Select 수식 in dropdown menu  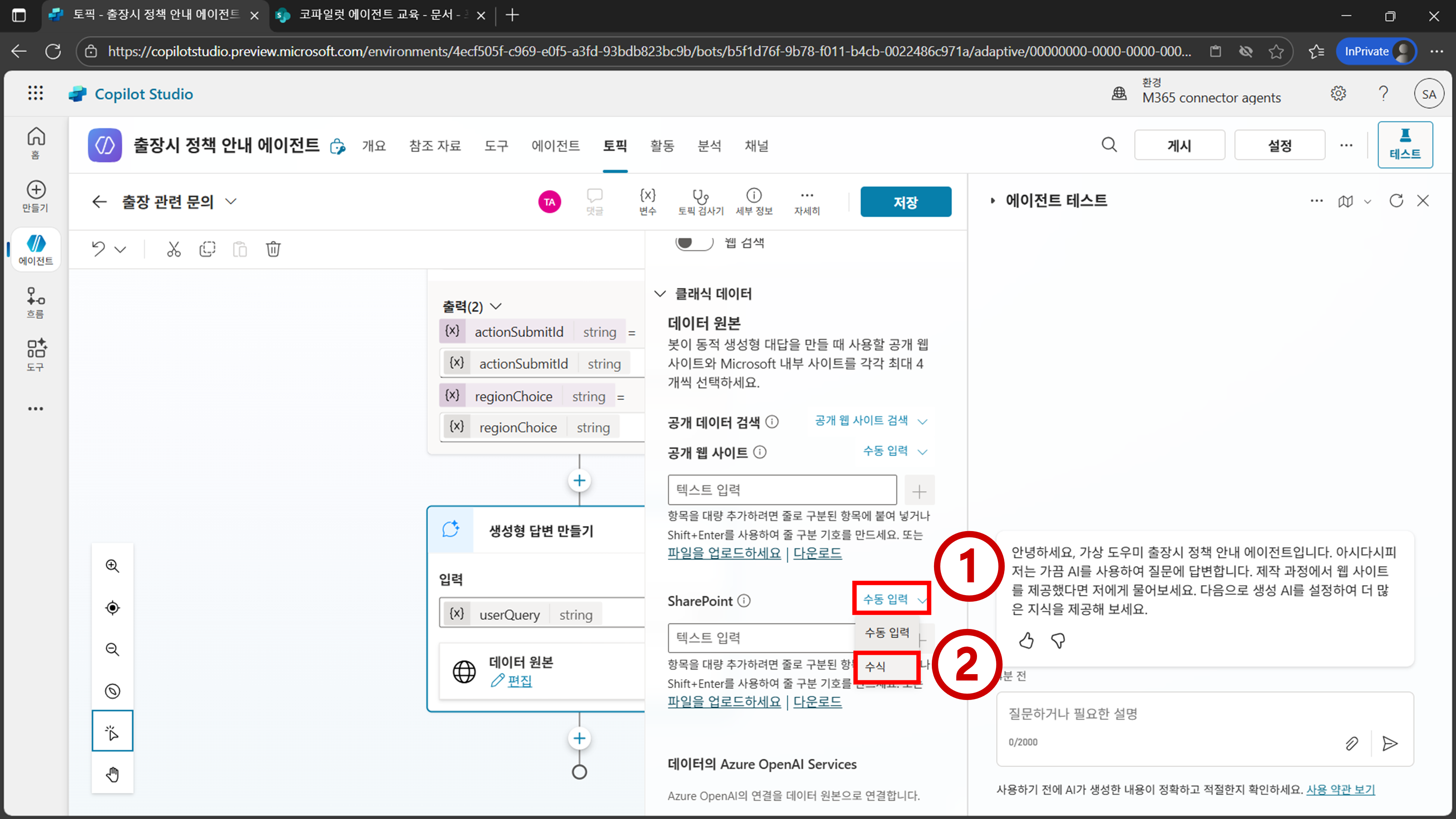pyautogui.click(x=886, y=666)
